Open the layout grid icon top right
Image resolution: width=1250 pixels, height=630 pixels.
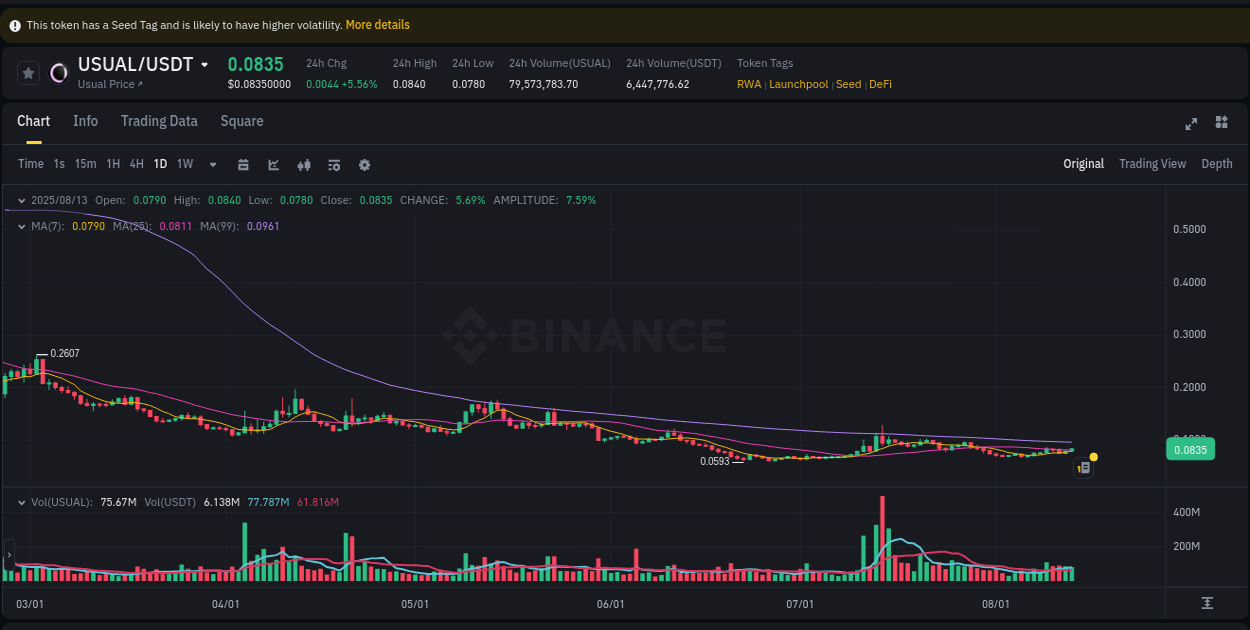pyautogui.click(x=1221, y=122)
